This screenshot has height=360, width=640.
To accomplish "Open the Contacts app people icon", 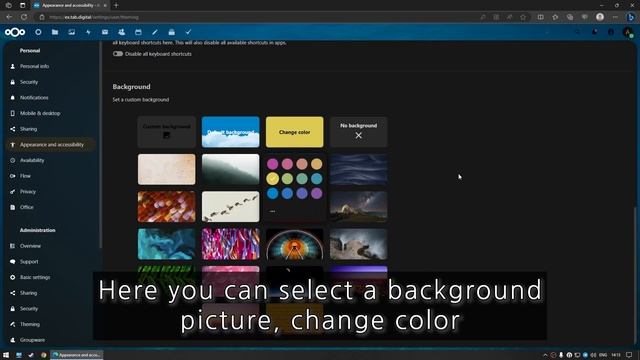I will [x=122, y=32].
